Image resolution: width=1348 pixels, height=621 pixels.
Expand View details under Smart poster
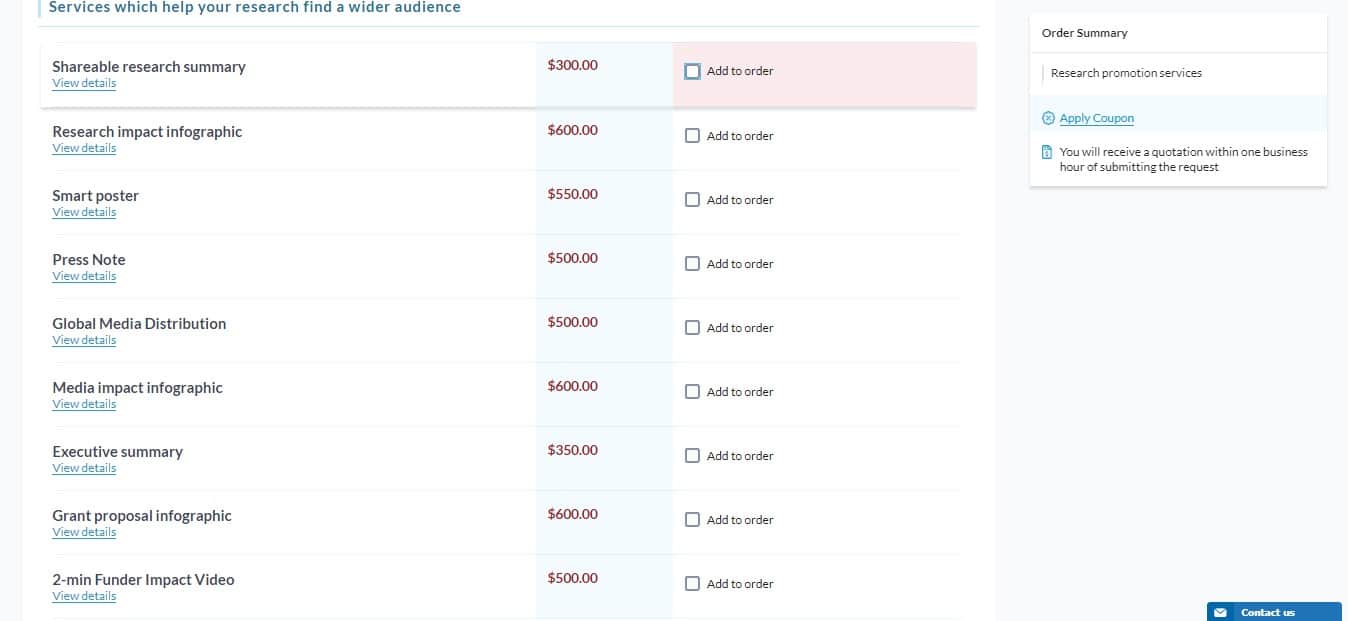tap(84, 212)
